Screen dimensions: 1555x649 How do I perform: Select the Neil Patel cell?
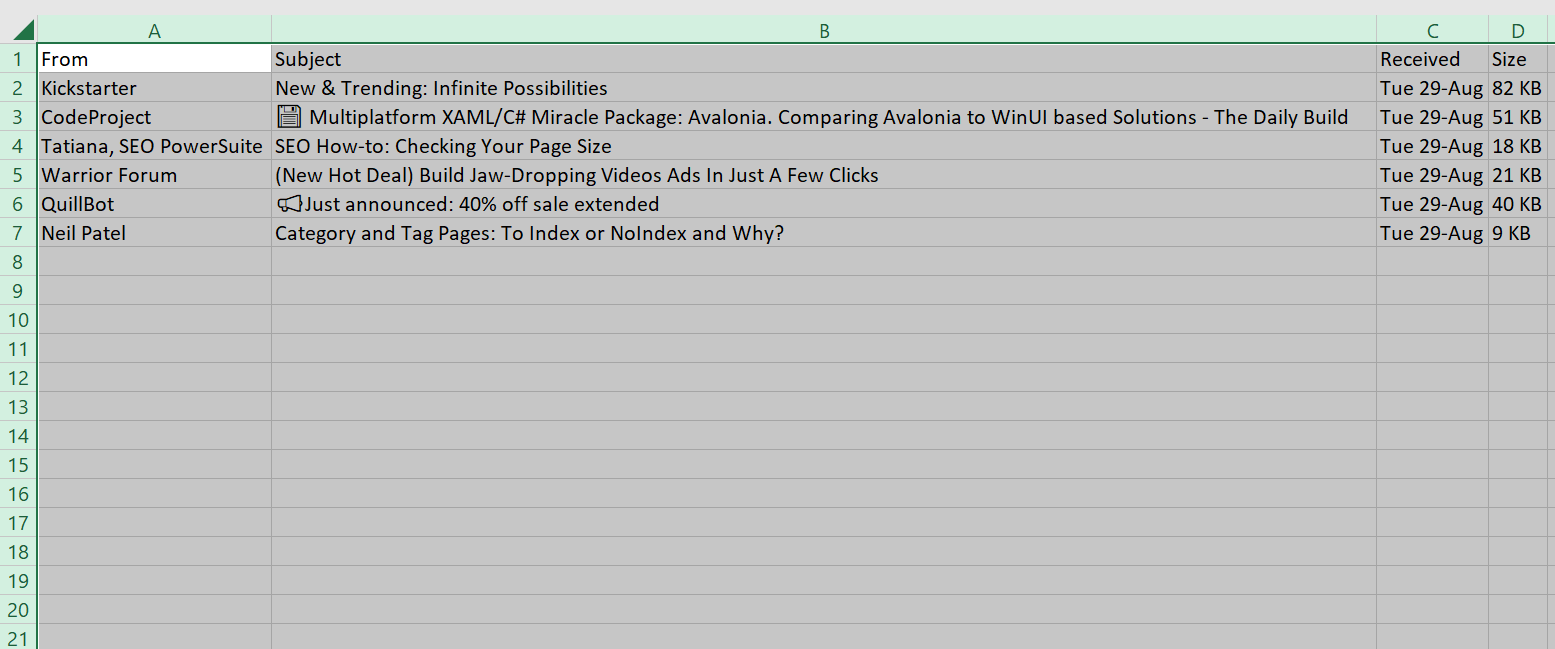coord(154,233)
